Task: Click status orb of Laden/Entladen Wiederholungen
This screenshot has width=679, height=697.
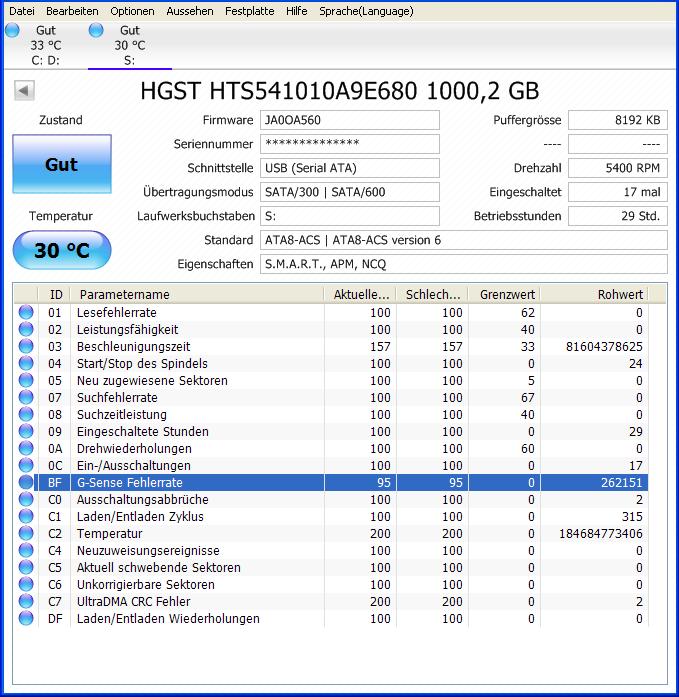Action: point(26,618)
